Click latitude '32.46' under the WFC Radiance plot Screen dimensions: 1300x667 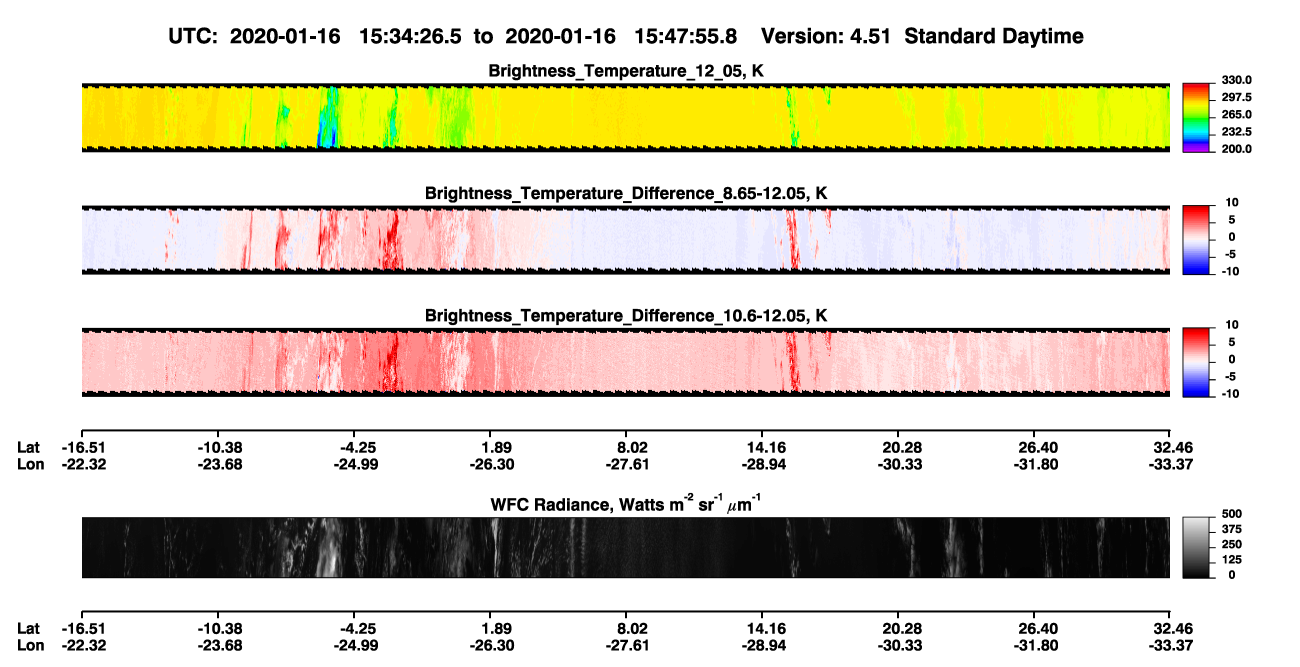pos(1169,628)
